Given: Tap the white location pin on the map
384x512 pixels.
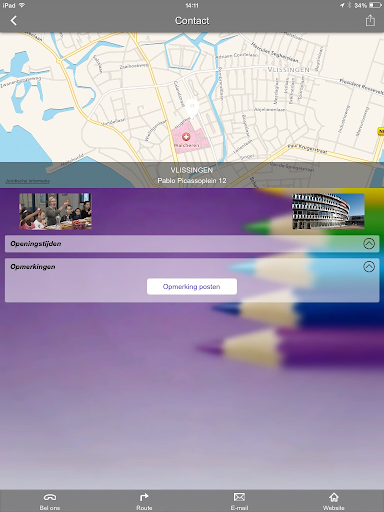Looking at the screenshot, I should tap(192, 108).
